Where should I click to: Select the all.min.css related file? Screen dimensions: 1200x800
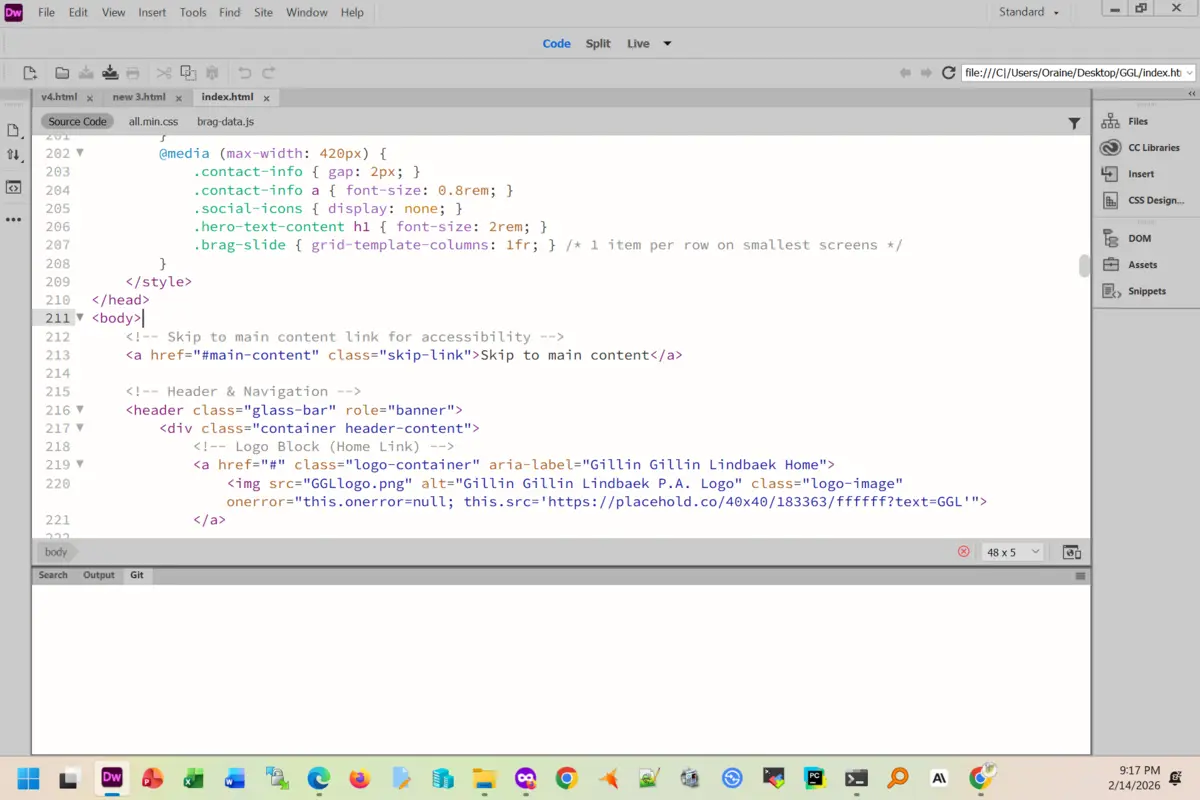[152, 121]
